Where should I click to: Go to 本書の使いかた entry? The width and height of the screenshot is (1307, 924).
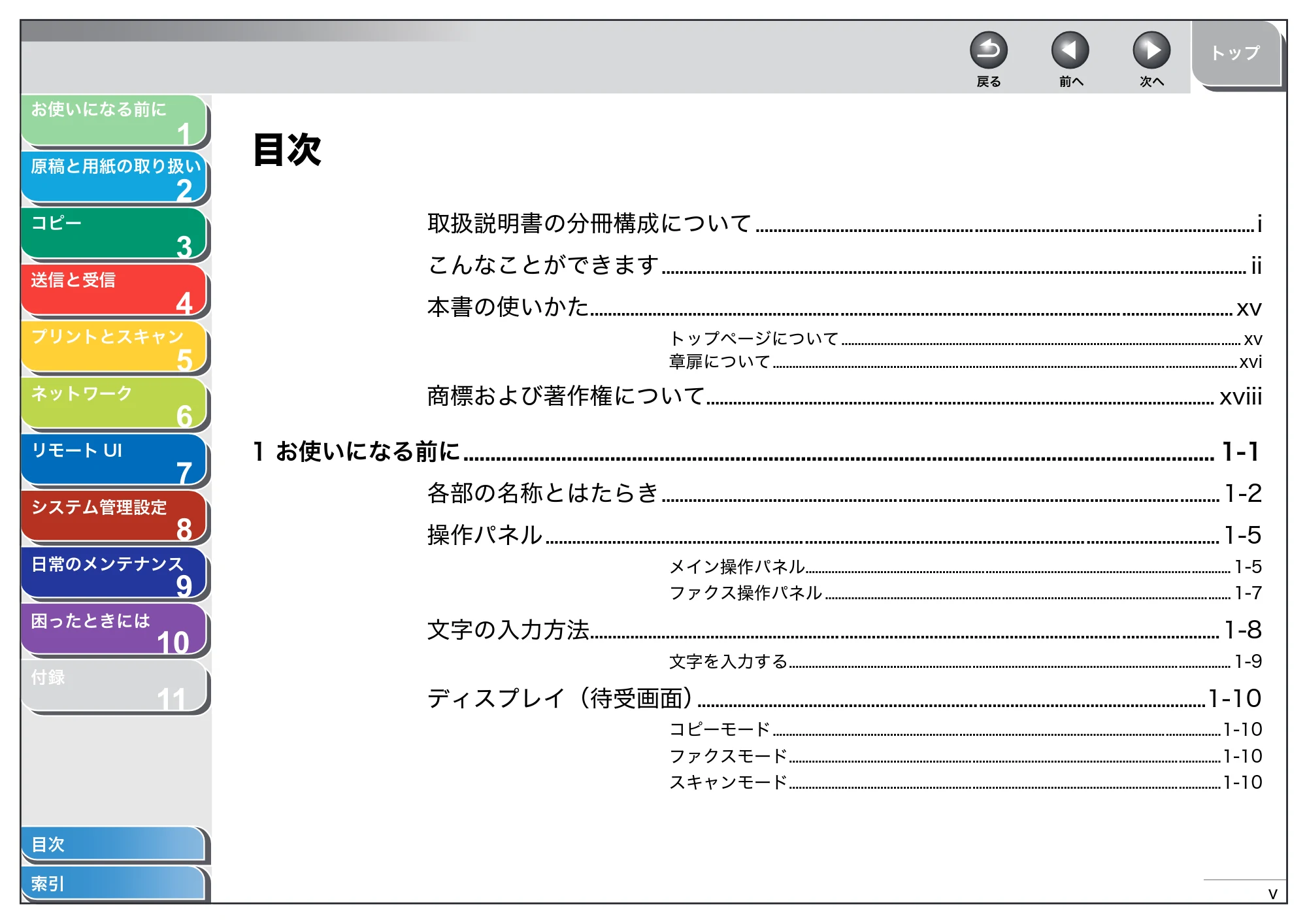point(844,307)
